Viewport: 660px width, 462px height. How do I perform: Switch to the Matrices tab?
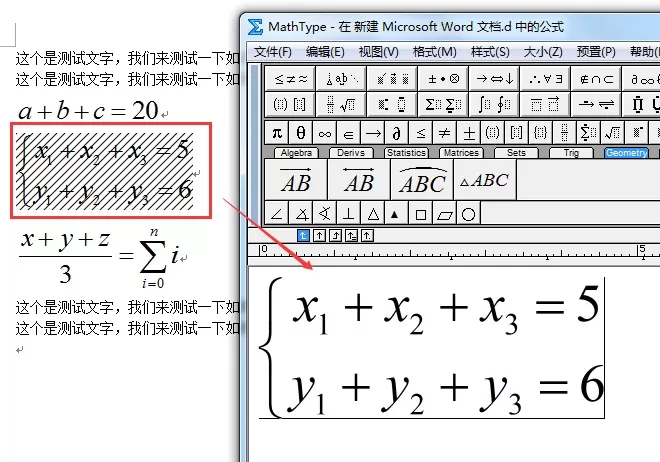click(461, 153)
